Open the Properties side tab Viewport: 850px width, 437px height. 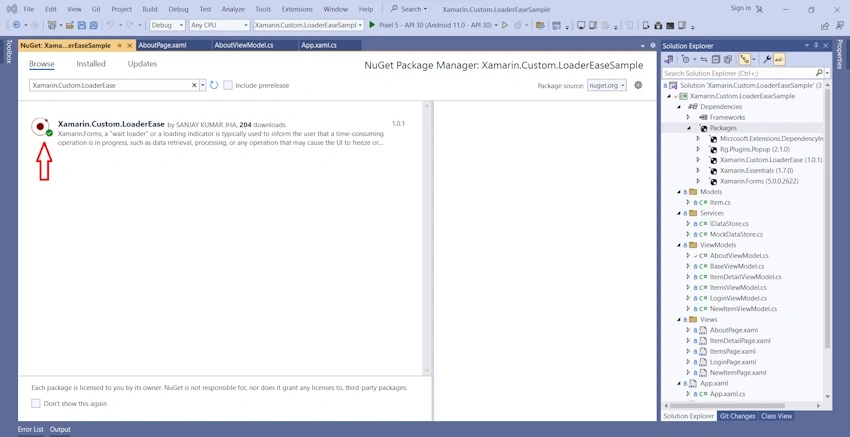(842, 54)
